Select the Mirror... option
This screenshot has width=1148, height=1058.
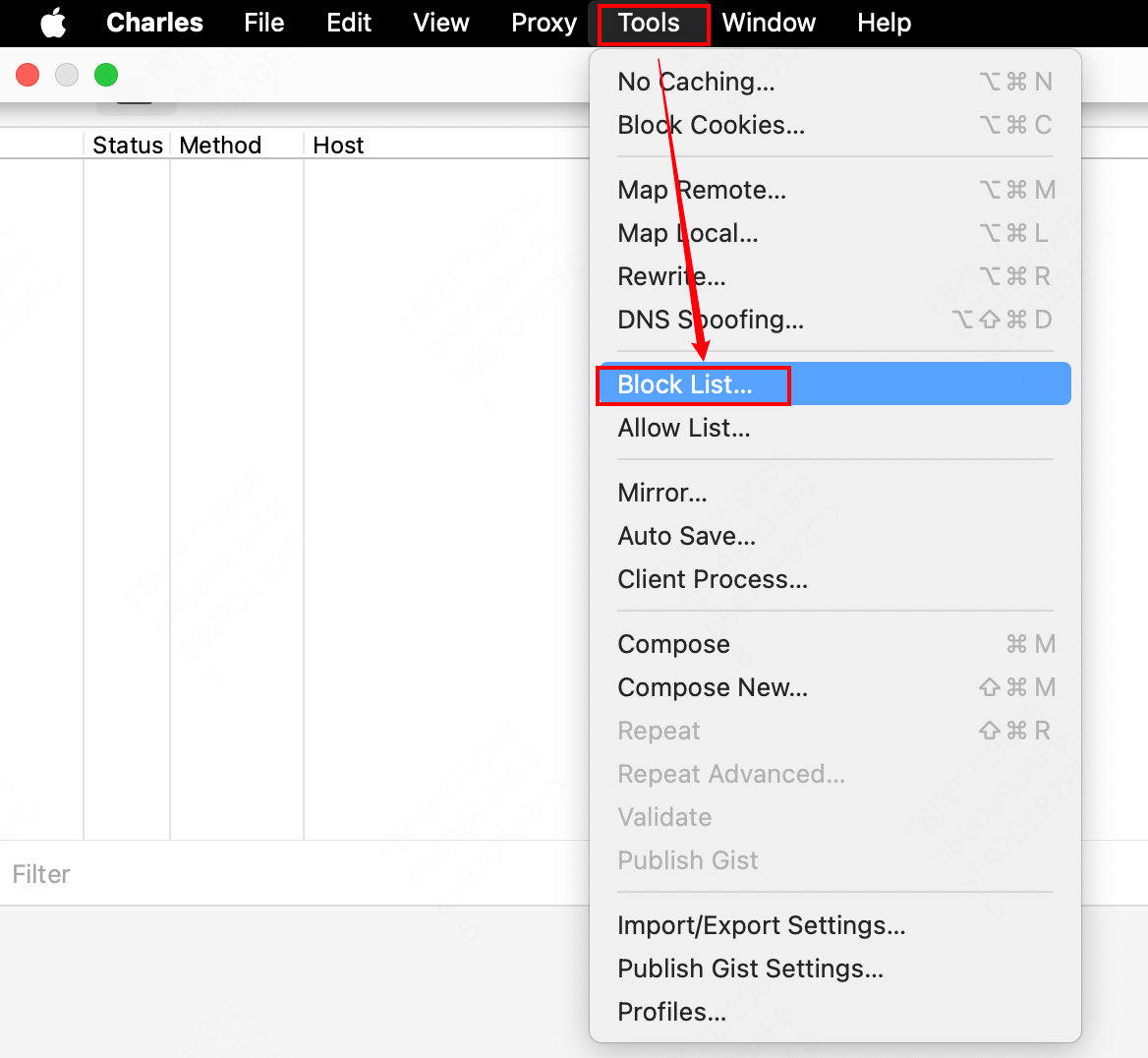834,493
